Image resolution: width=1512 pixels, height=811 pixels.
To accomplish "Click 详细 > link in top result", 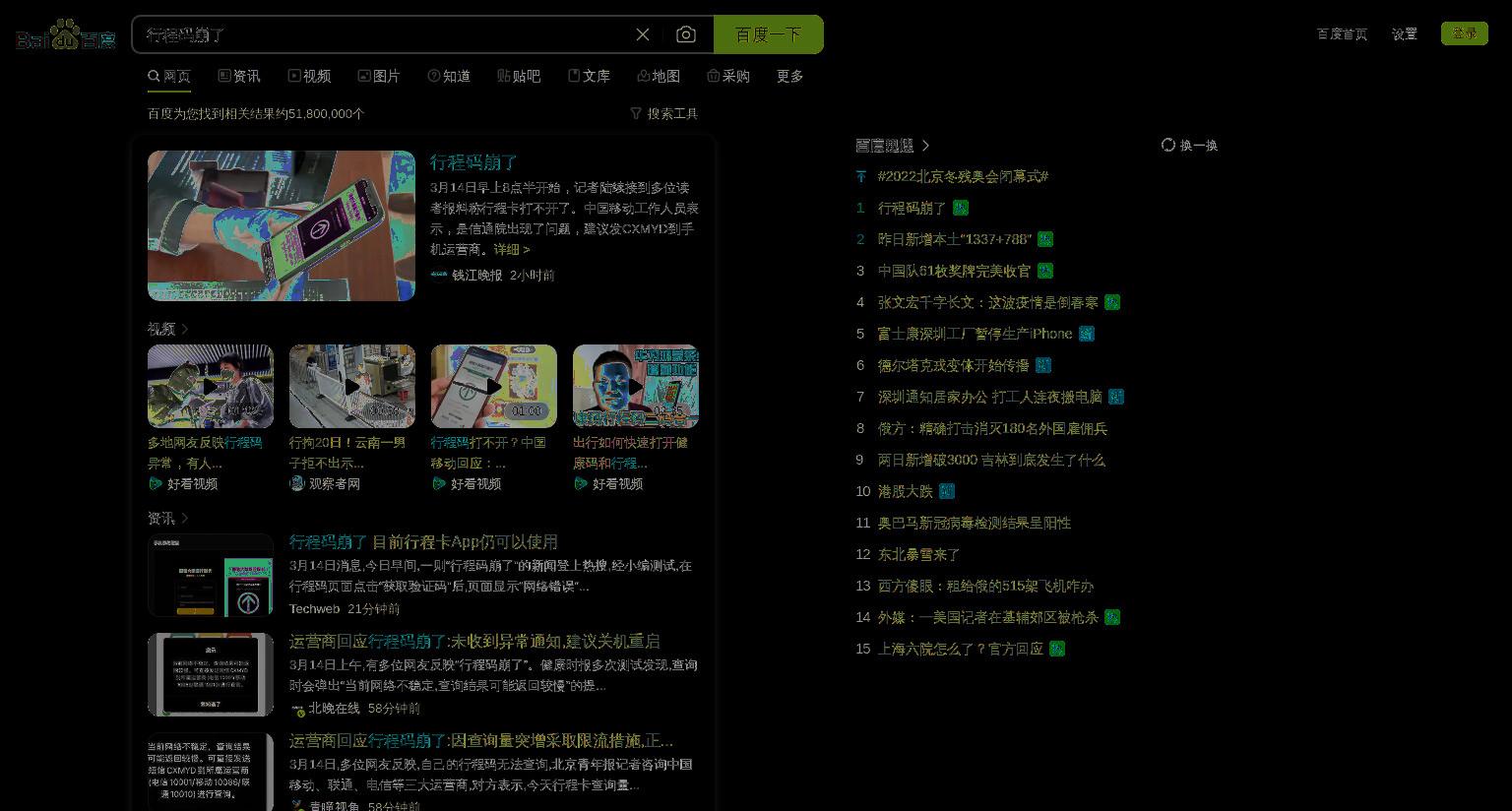I will 512,249.
